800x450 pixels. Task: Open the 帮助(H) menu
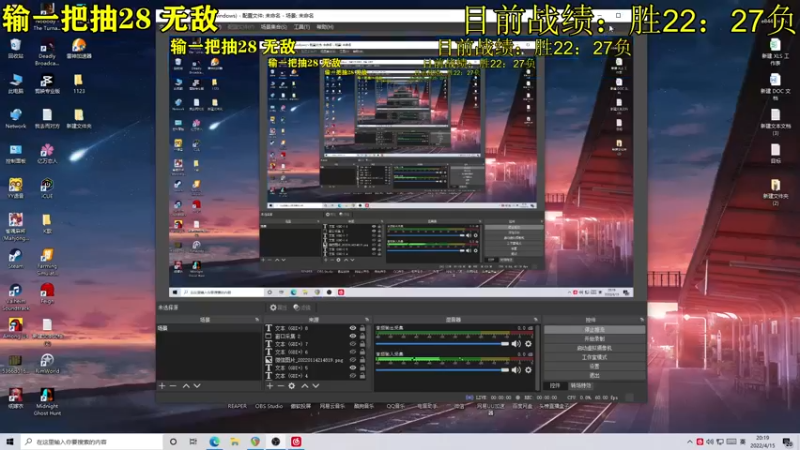click(325, 27)
